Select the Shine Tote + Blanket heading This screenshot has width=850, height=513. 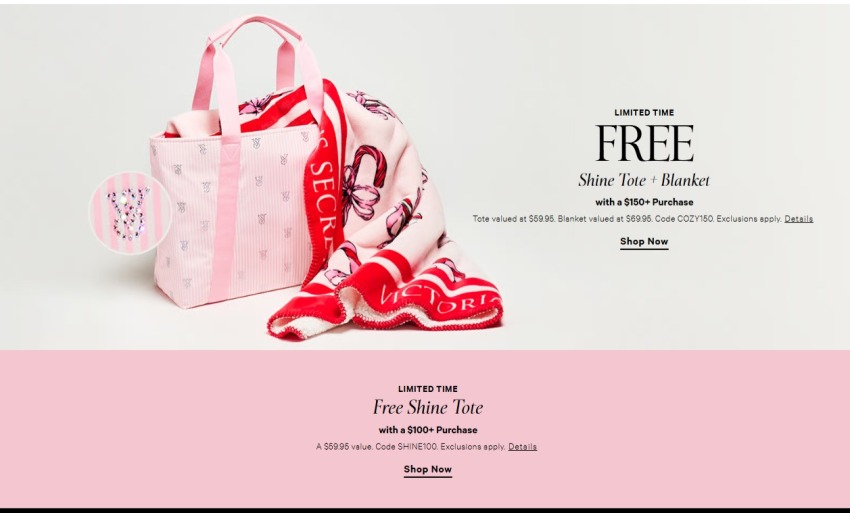point(644,180)
